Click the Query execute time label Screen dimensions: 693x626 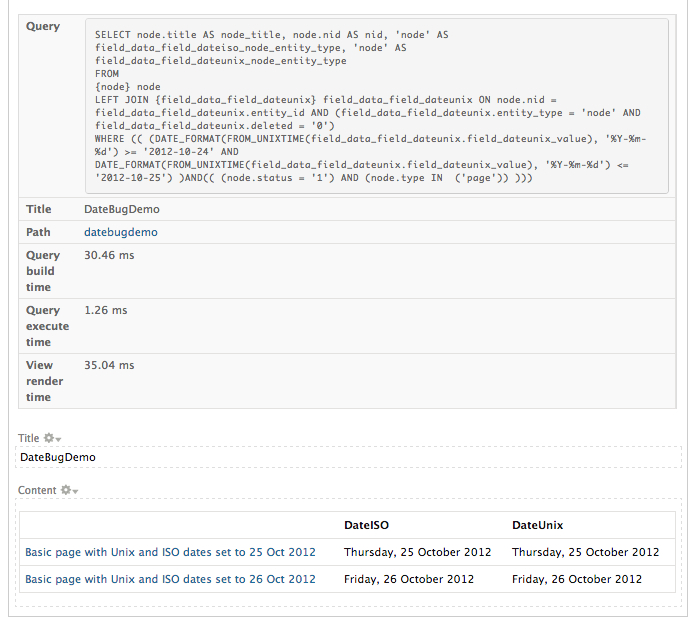[x=47, y=326]
